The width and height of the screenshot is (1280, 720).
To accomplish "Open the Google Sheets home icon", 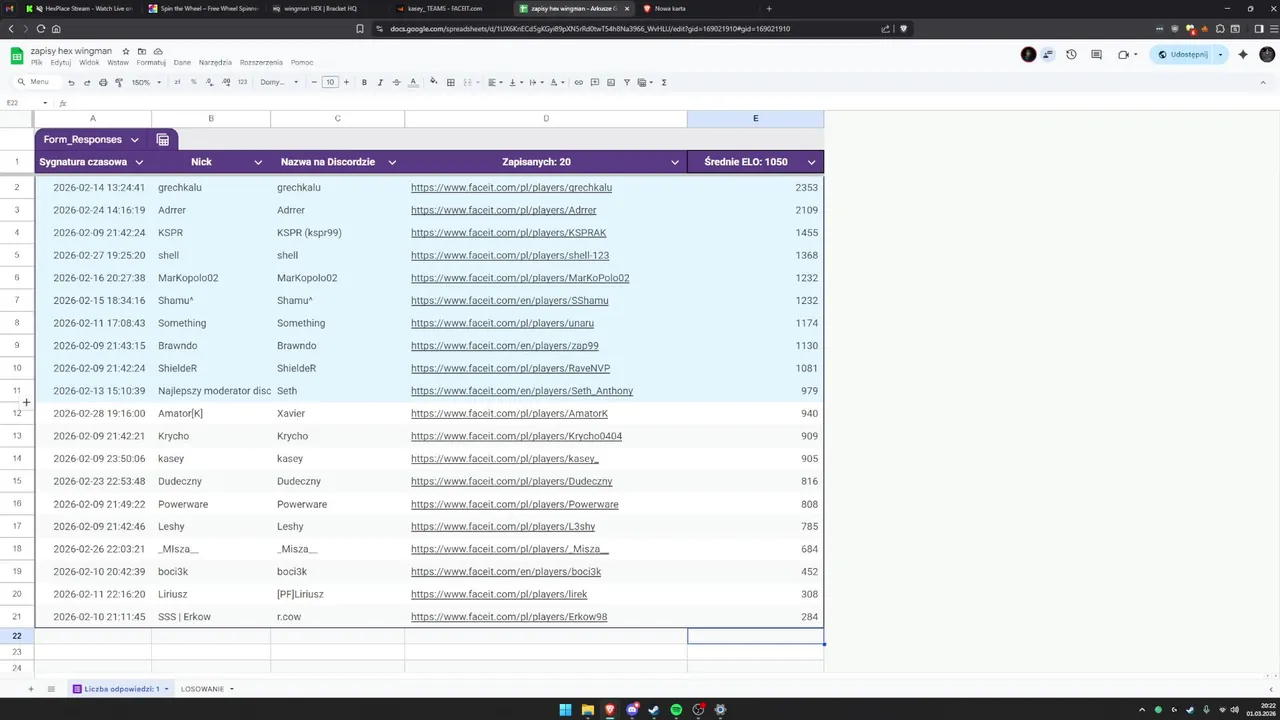I will coord(17,56).
